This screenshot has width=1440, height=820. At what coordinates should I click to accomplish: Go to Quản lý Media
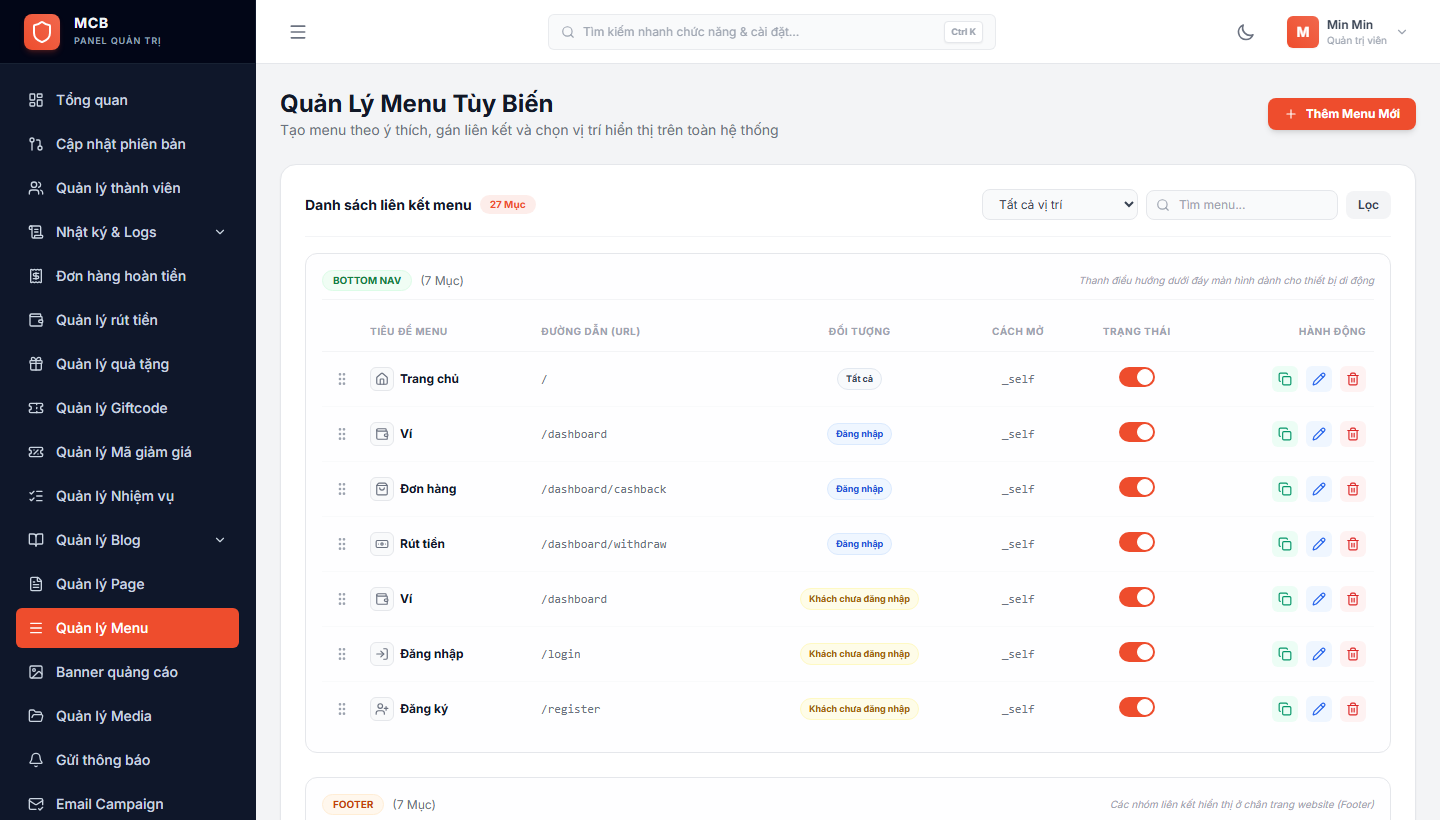pos(128,716)
